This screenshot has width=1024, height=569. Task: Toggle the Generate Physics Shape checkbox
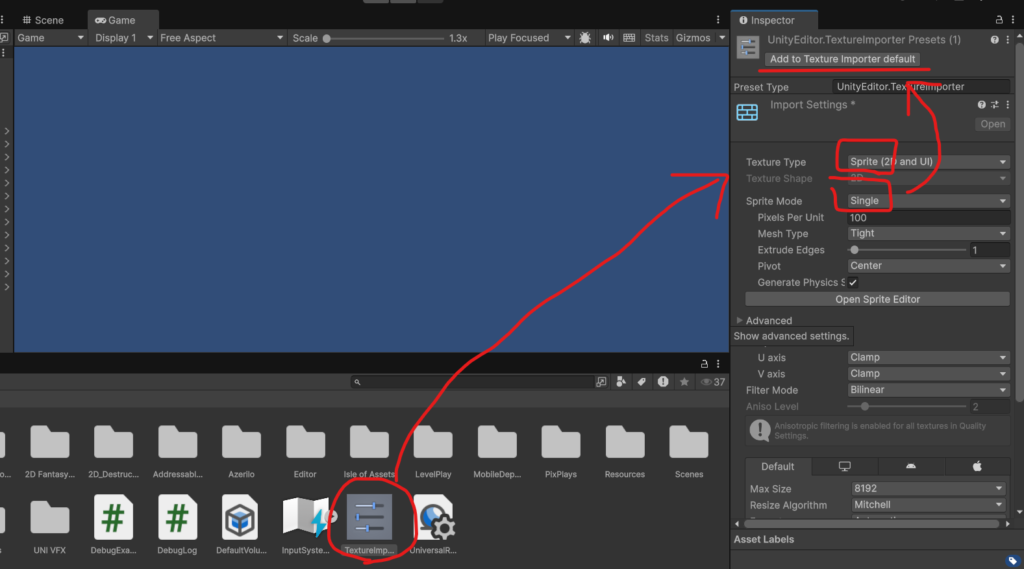click(853, 283)
